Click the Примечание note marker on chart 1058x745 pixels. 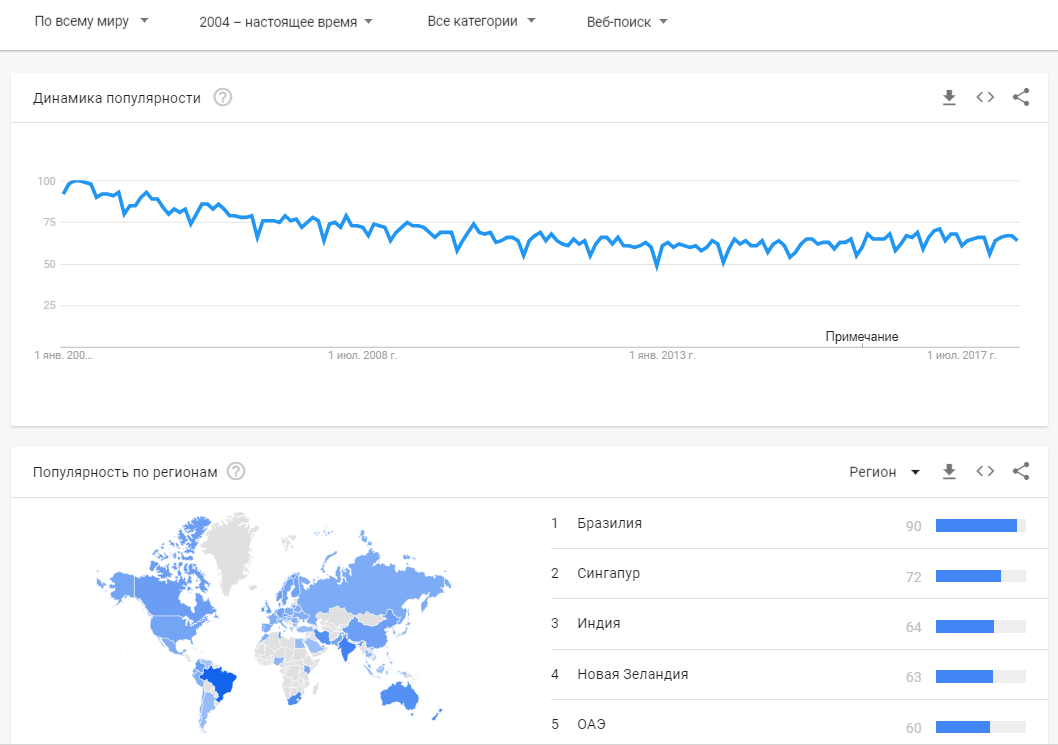(x=862, y=337)
